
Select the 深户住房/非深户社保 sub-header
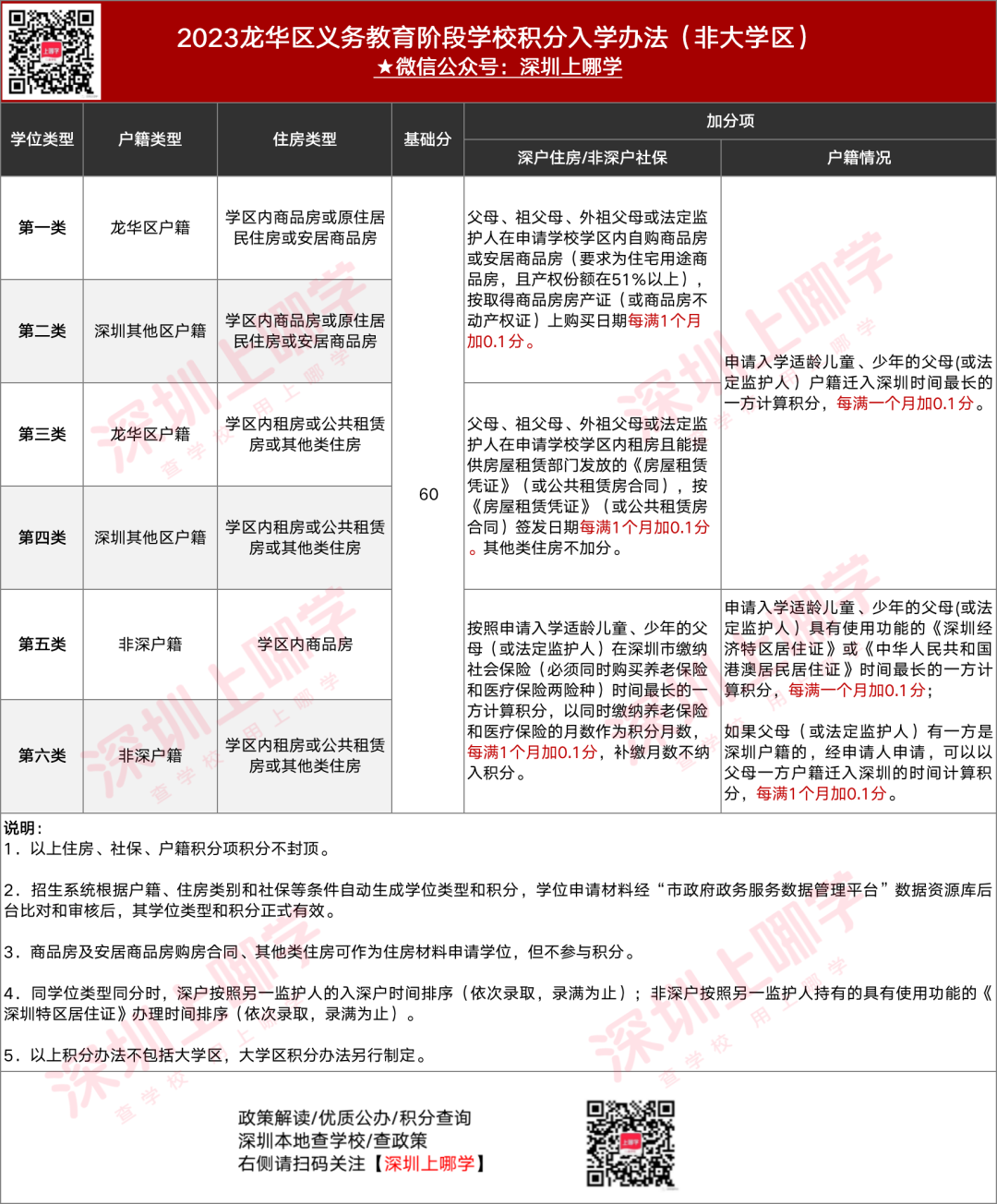coord(593,158)
